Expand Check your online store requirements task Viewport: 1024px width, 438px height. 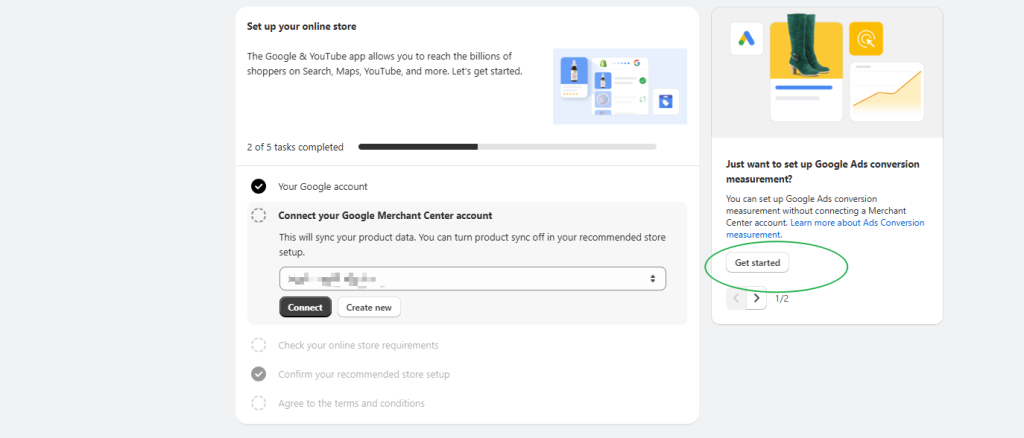click(x=359, y=345)
